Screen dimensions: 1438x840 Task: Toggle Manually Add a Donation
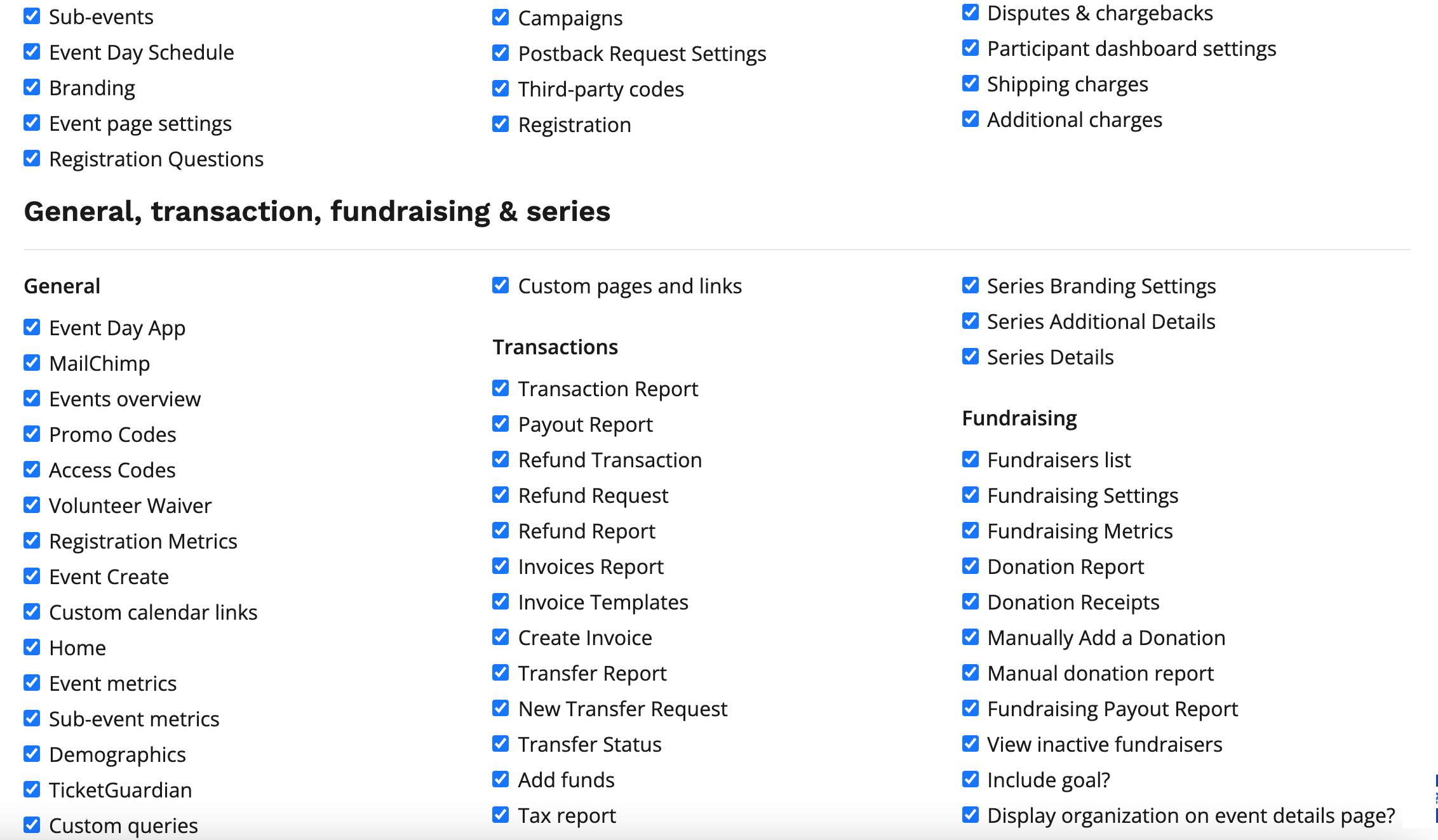[971, 637]
